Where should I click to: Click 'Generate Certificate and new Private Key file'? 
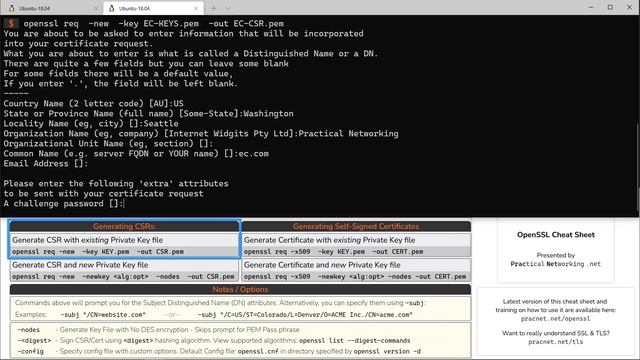pos(322,265)
